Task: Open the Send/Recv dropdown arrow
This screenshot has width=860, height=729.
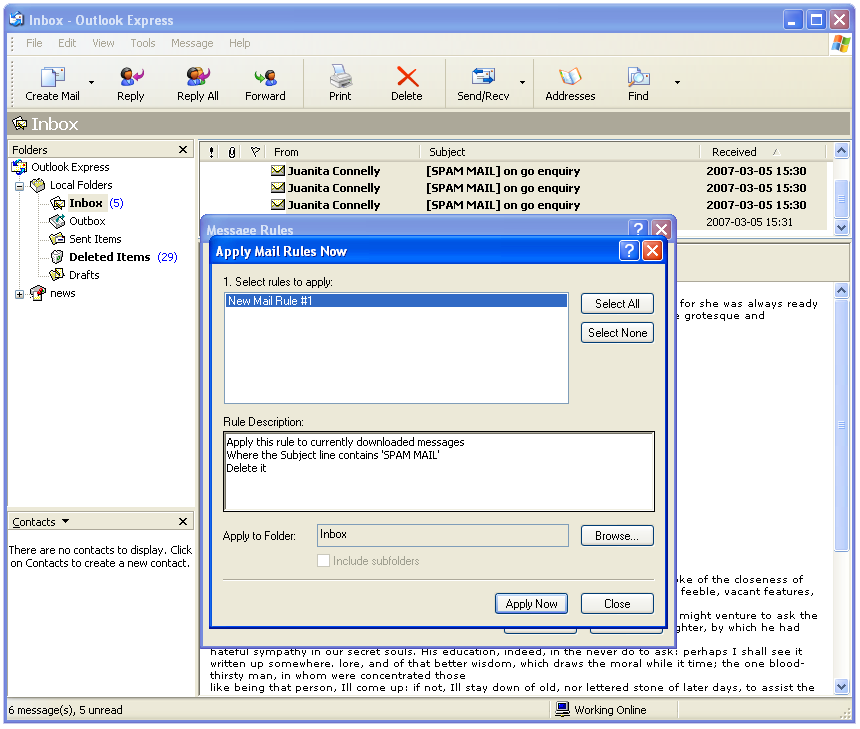Action: (522, 83)
